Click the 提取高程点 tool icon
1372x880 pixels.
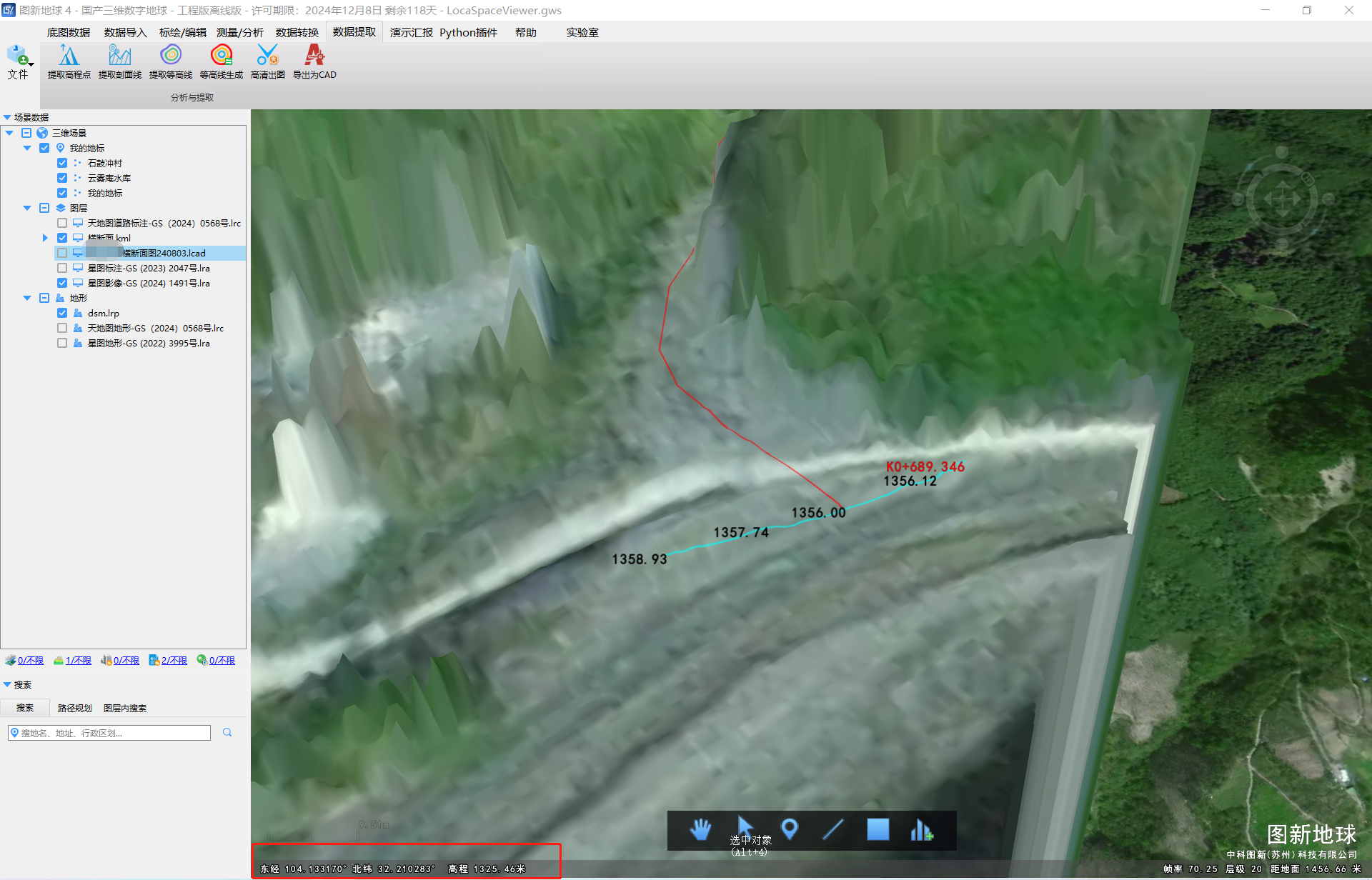[69, 56]
